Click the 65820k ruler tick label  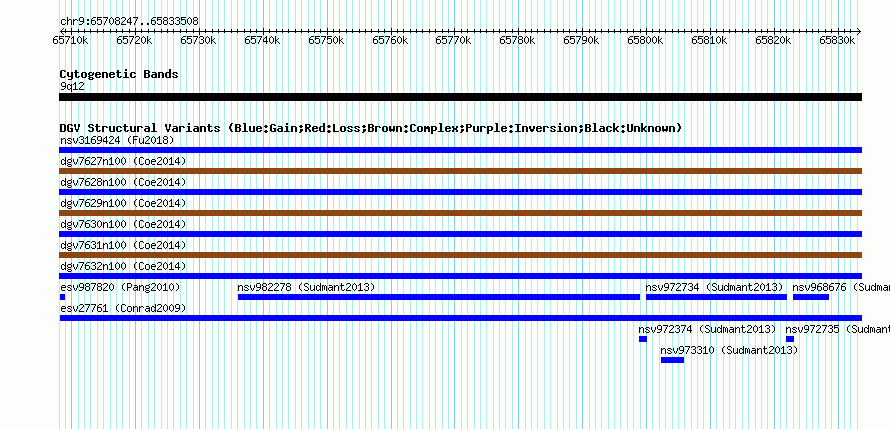(774, 40)
